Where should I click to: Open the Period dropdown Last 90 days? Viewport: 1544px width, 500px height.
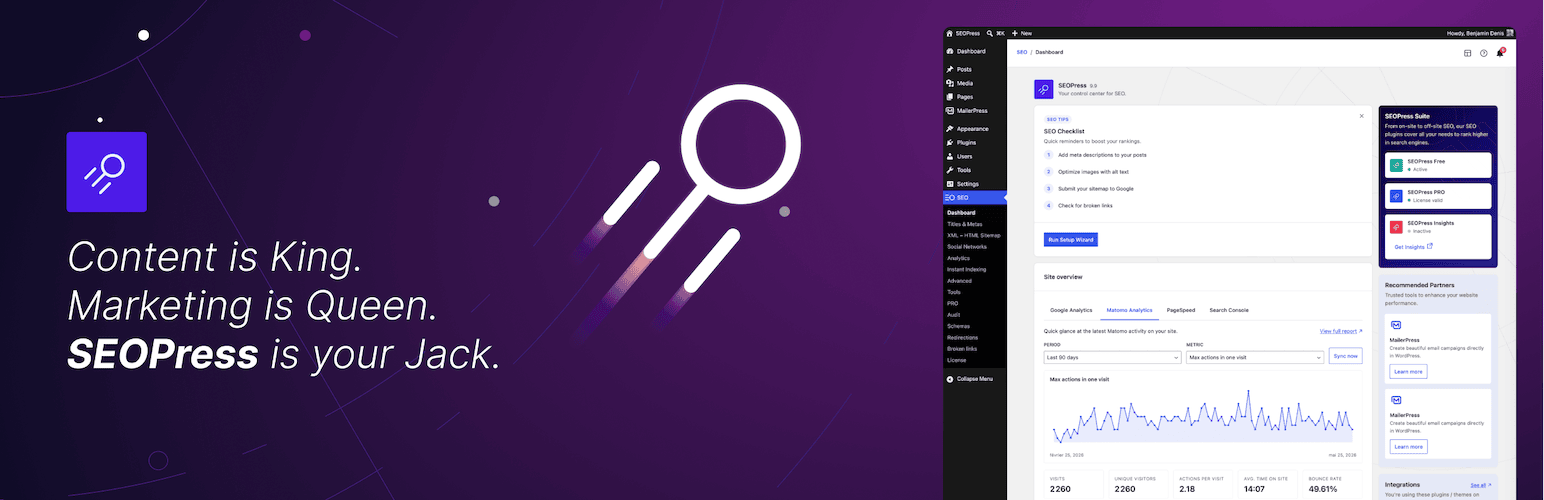click(1112, 357)
